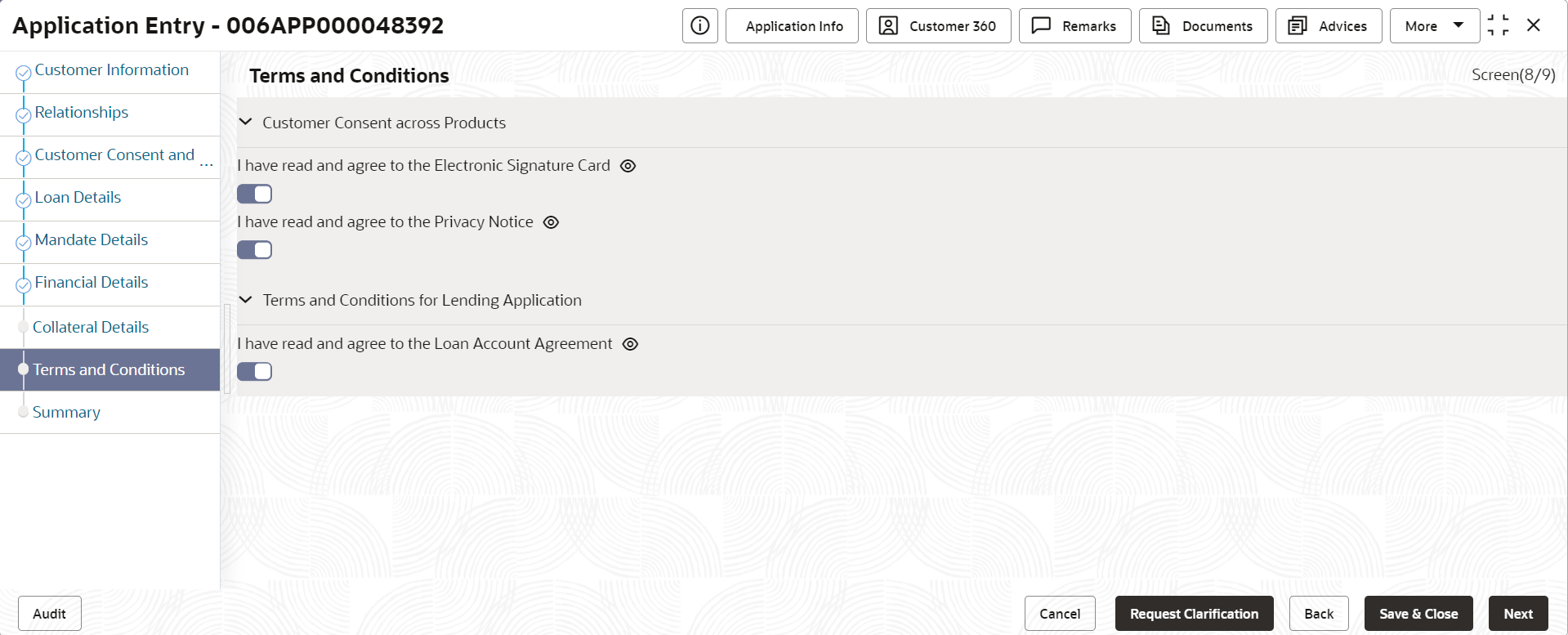Collapse Customer Consent across Products section
This screenshot has width=1568, height=635.
coord(245,122)
